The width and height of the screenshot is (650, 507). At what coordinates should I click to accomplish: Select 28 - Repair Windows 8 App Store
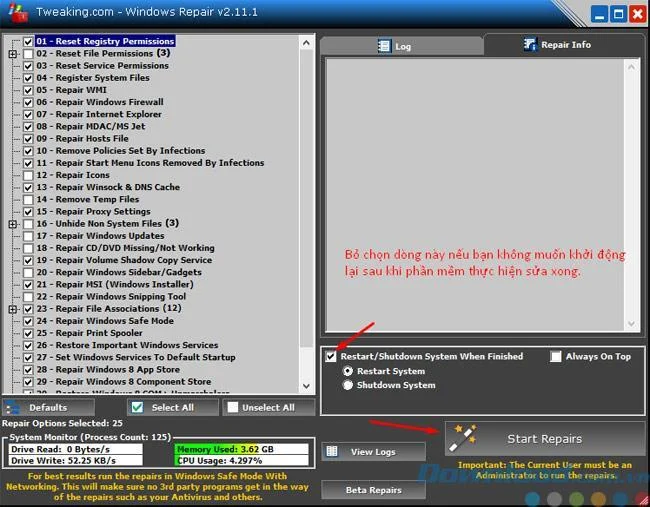click(x=108, y=370)
